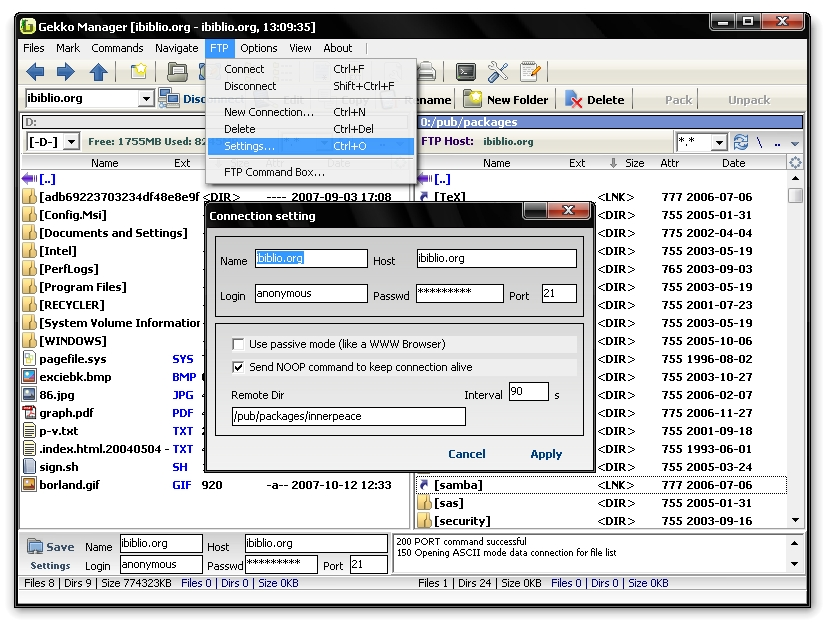This screenshot has height=622, width=826.
Task: Click the Settings link at bottom left
Action: tap(50, 566)
